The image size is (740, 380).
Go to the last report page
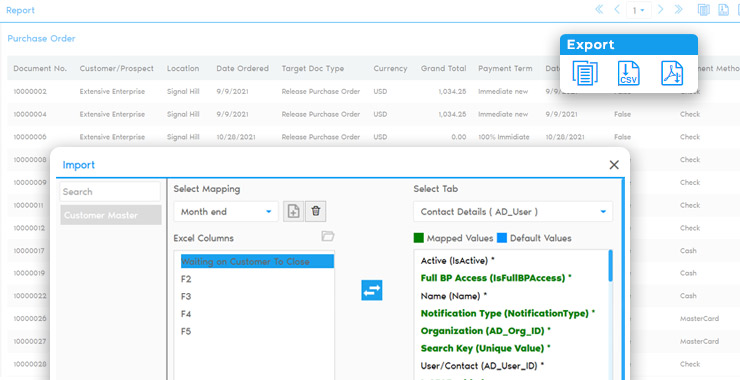679,9
